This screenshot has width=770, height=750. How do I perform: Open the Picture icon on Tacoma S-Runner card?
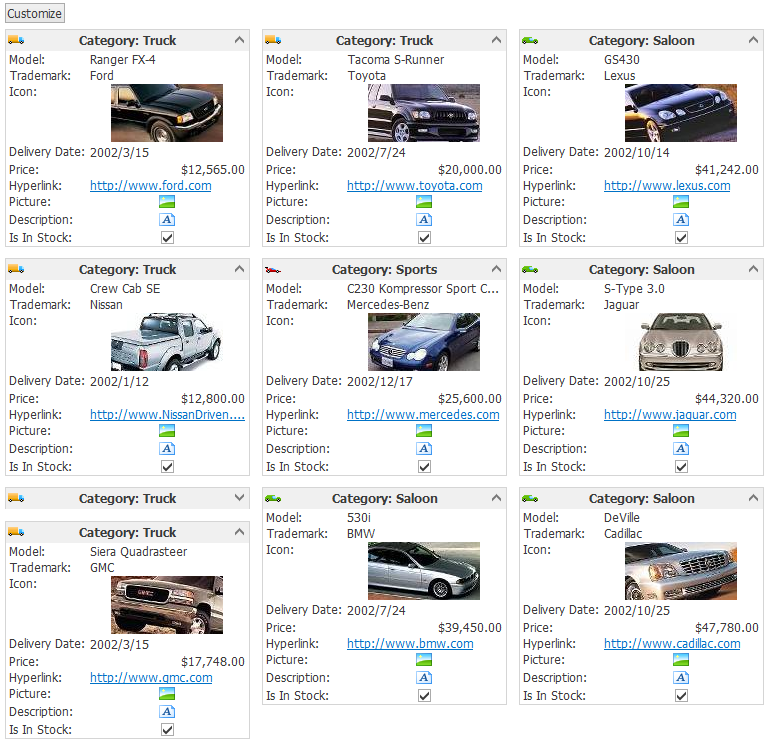[424, 202]
